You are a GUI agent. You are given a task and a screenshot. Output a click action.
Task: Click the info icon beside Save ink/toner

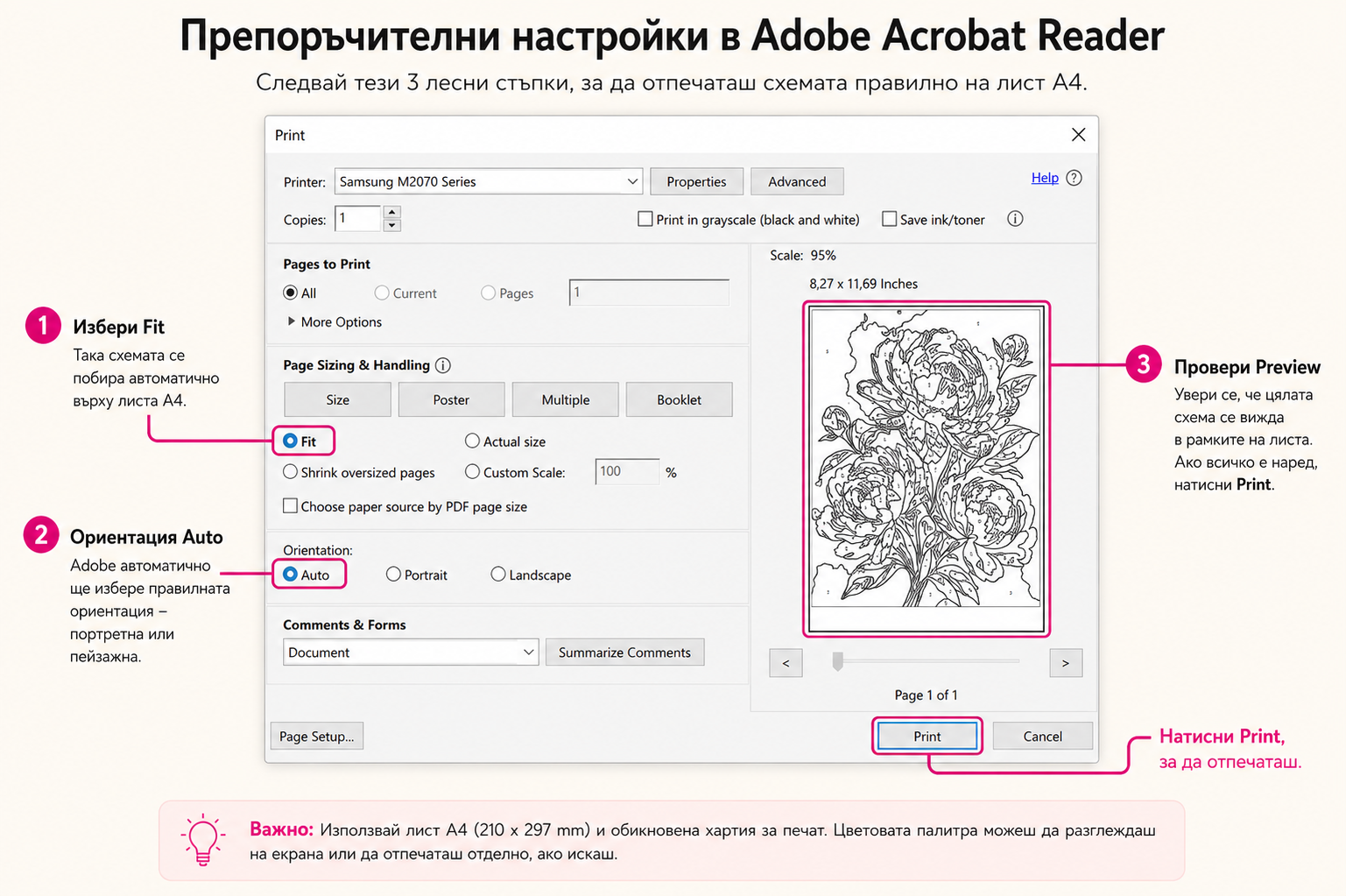[1015, 219]
